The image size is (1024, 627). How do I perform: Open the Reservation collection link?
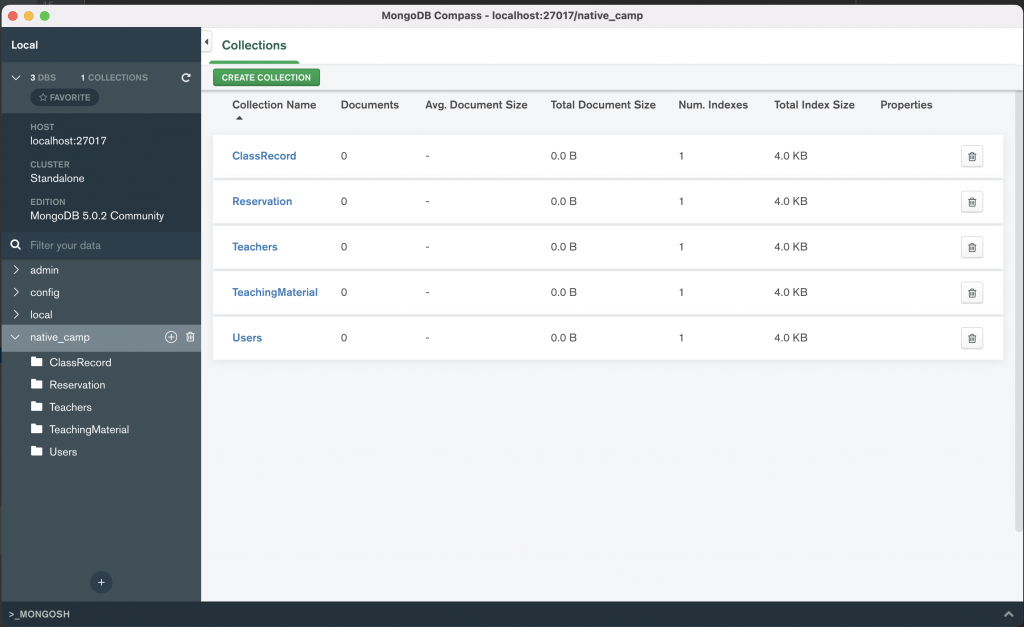(262, 201)
